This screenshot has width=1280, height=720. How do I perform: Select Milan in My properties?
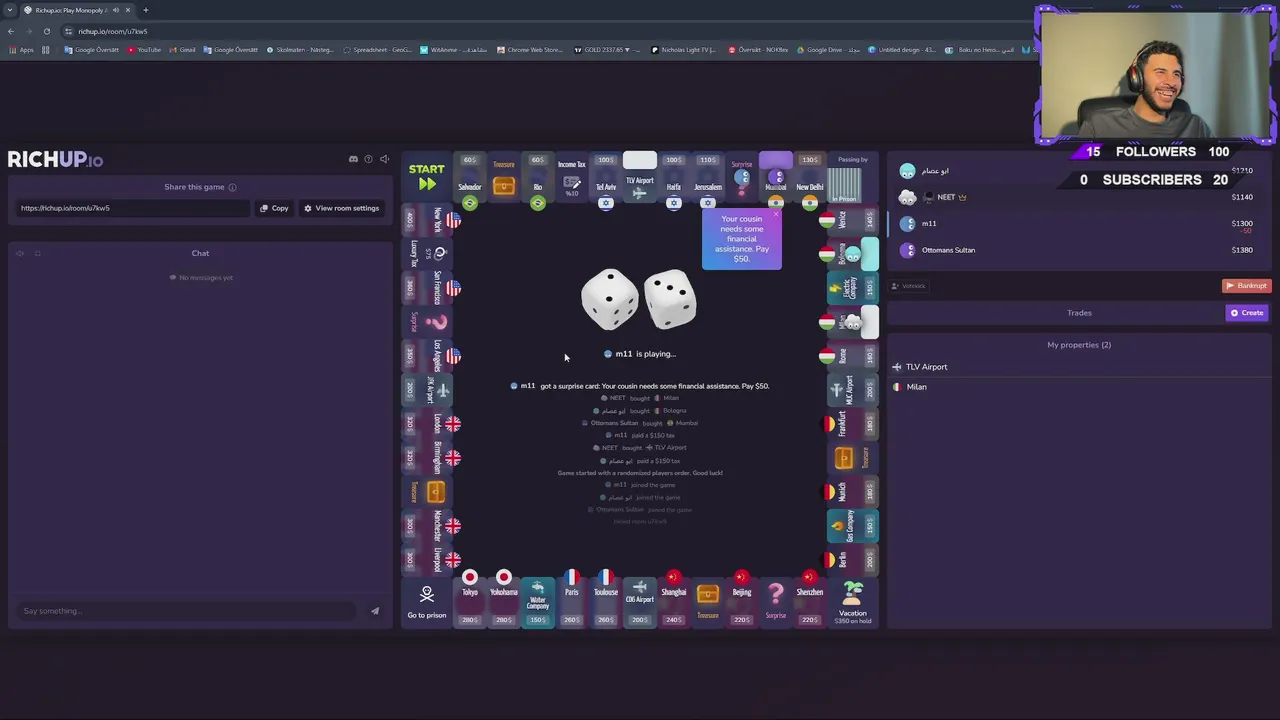[1078, 387]
